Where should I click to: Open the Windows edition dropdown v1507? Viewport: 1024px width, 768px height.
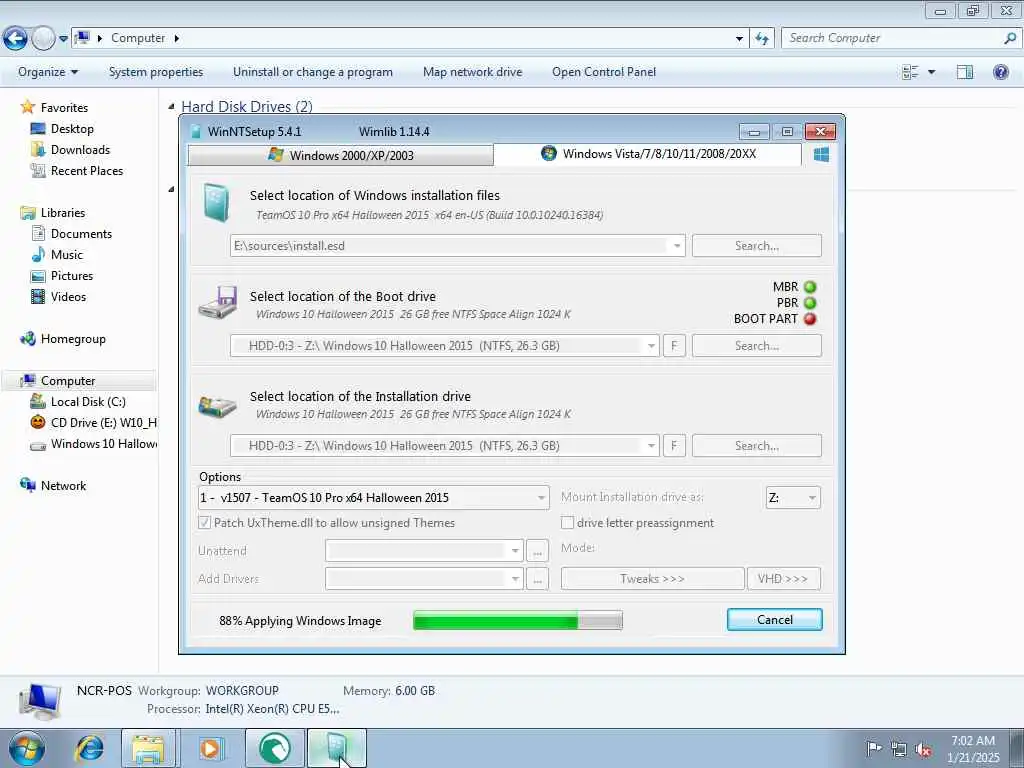374,498
